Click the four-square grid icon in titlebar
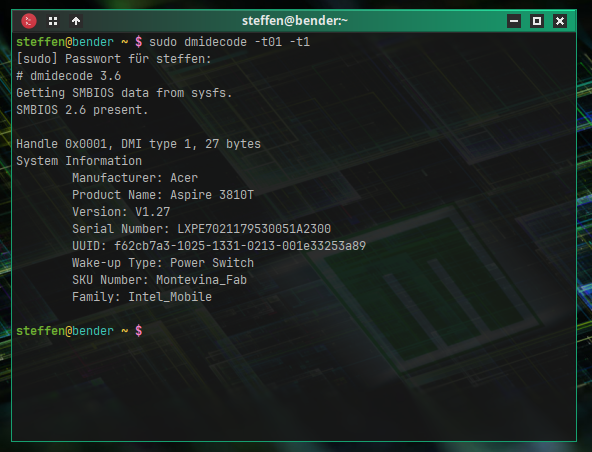 click(x=53, y=21)
